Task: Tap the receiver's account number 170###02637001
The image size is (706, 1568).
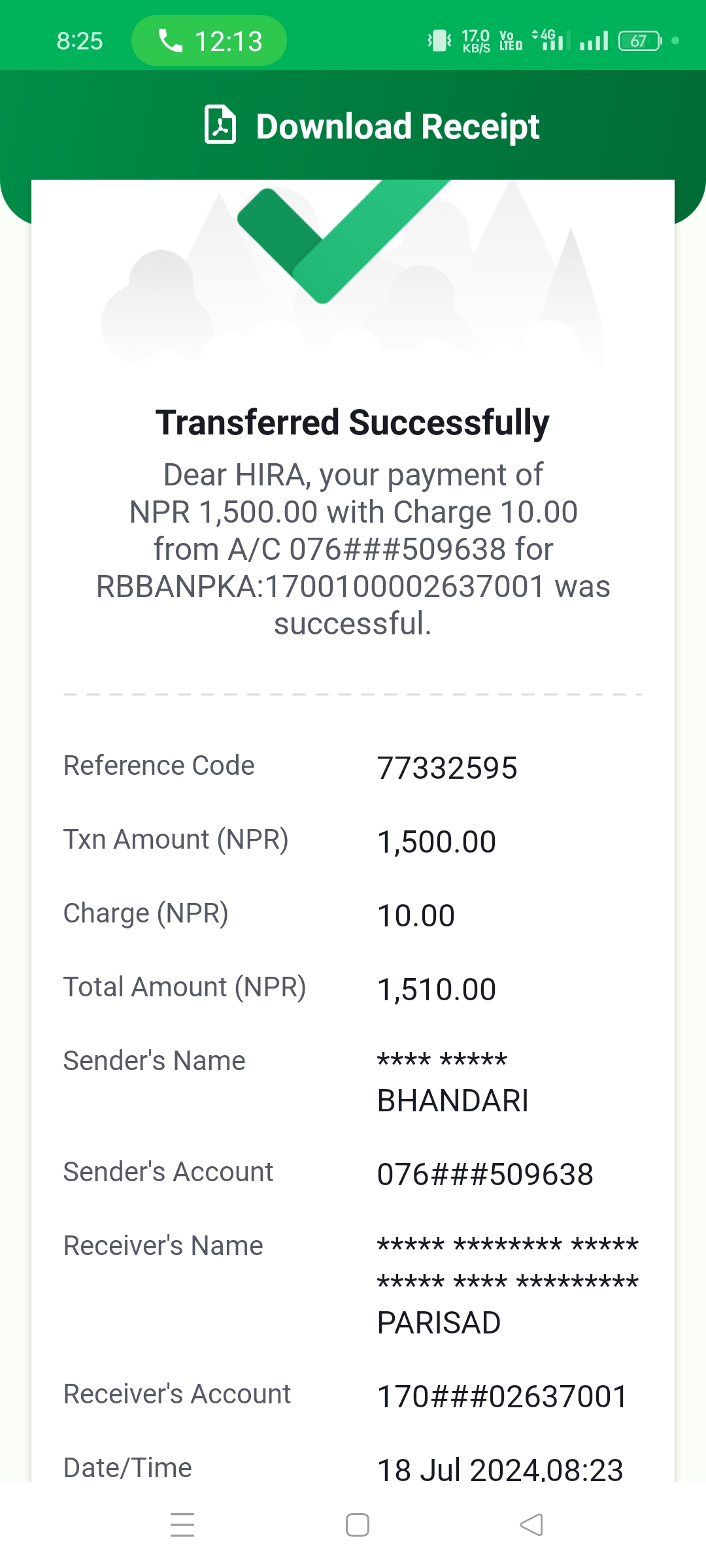Action: point(503,1396)
